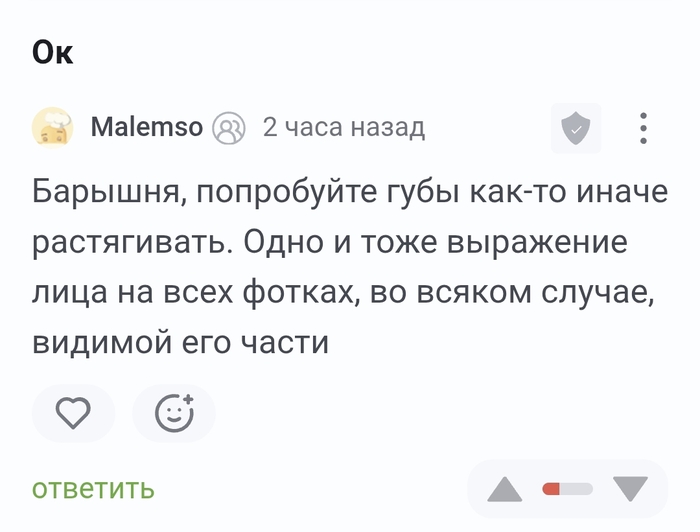Click the "2 часа назад" timestamp
Image resolution: width=700 pixels, height=532 pixels.
coord(343,128)
